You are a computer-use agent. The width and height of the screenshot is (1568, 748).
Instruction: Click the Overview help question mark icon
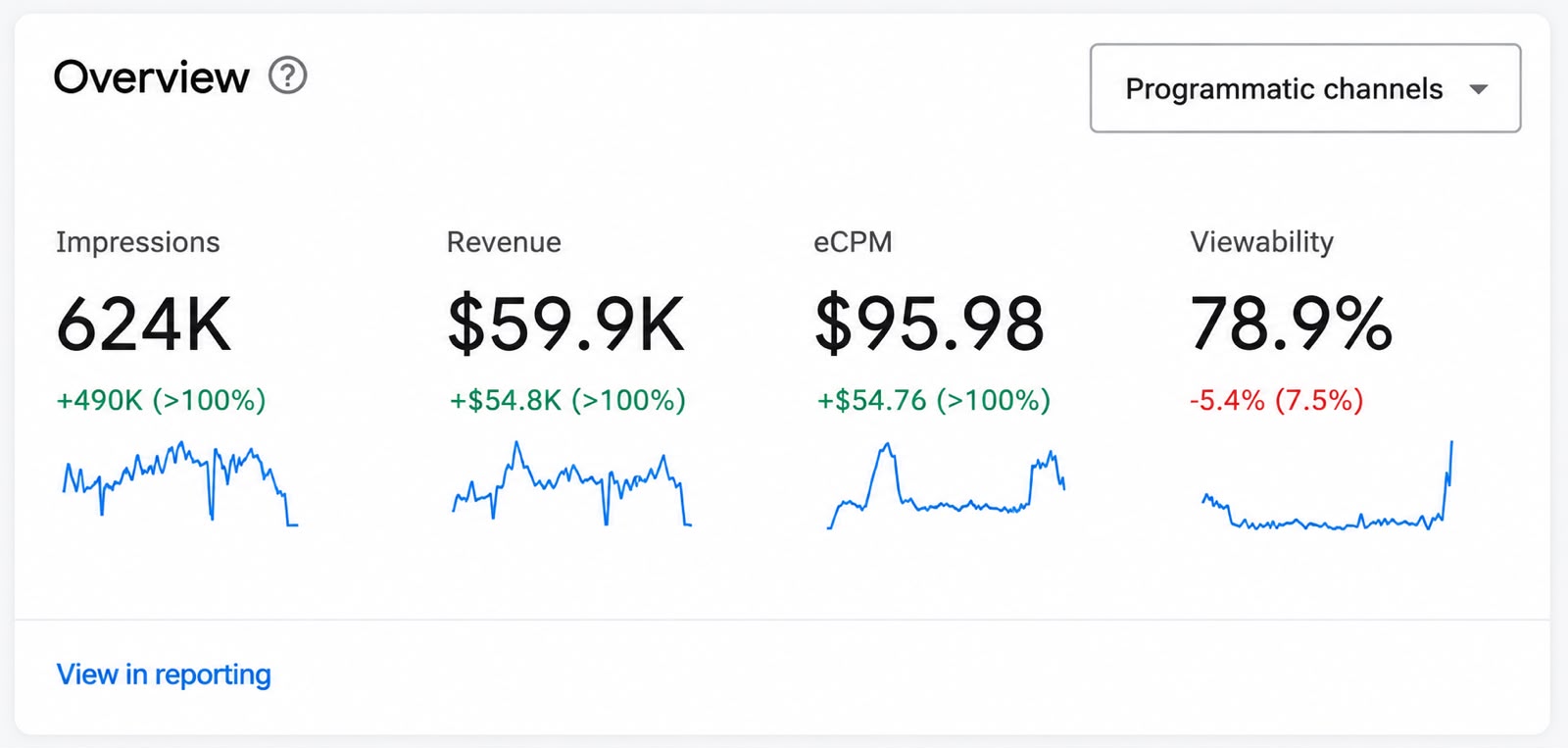click(x=288, y=75)
